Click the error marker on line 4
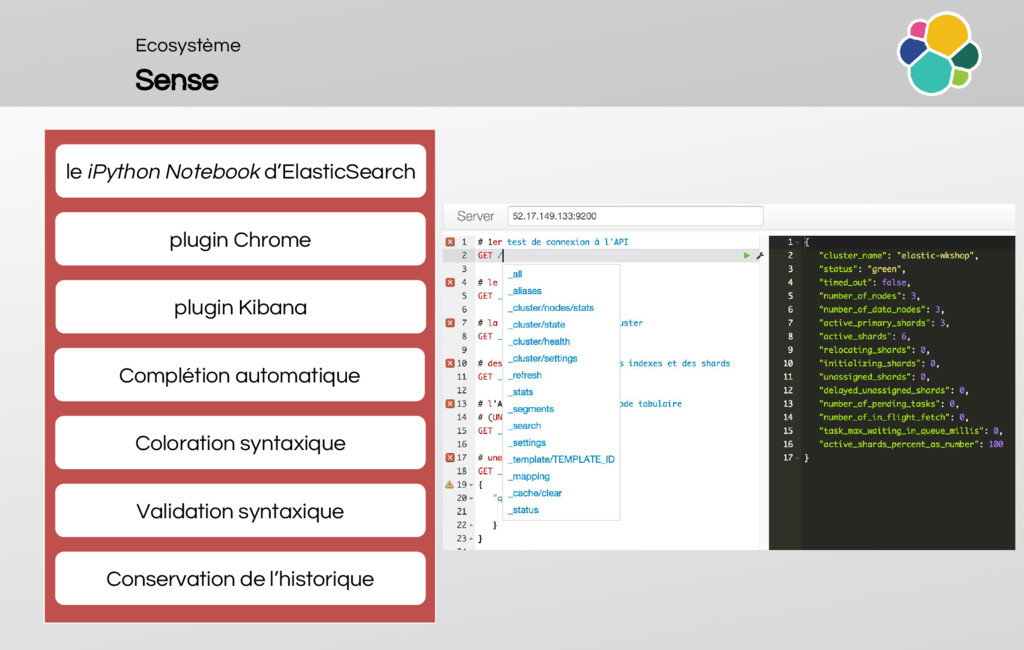The width and height of the screenshot is (1024, 650). 450,282
